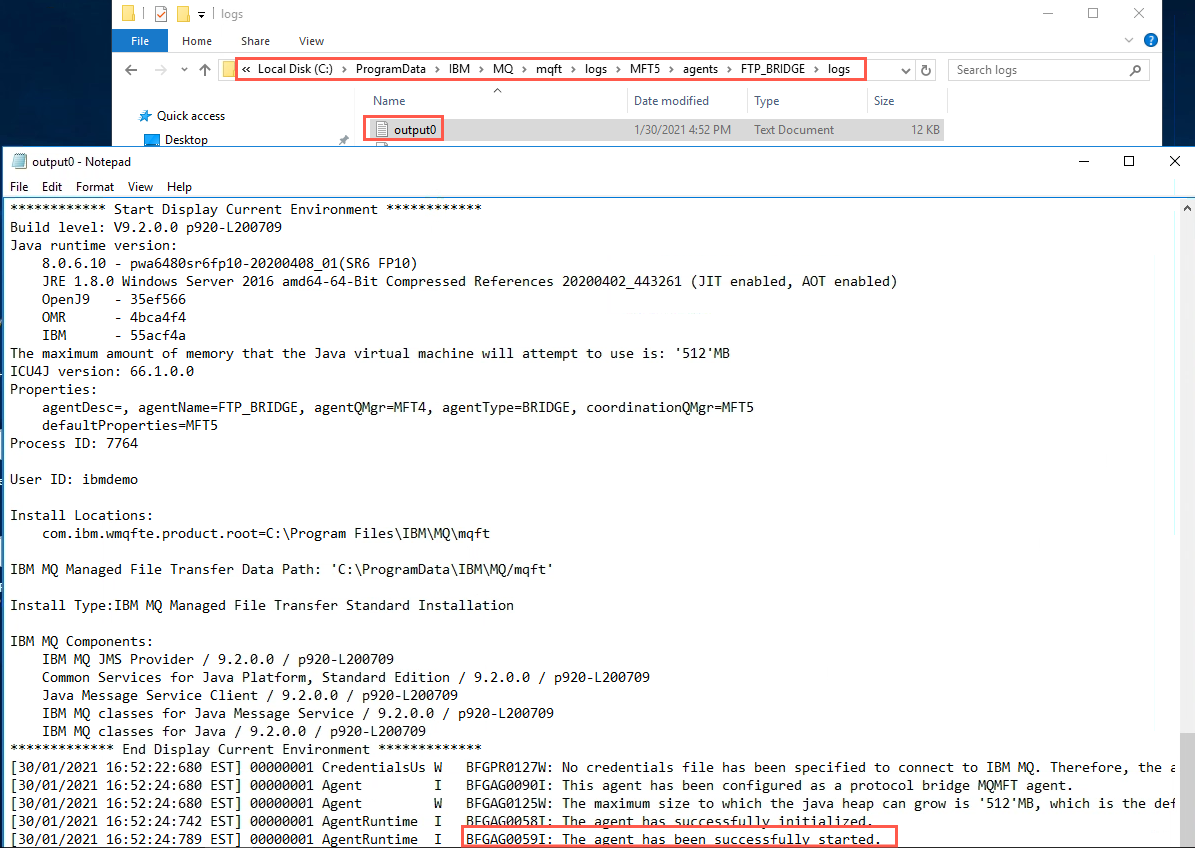Viewport: 1195px width, 848px height.
Task: Click the ProgramData breadcrumb
Action: click(390, 69)
